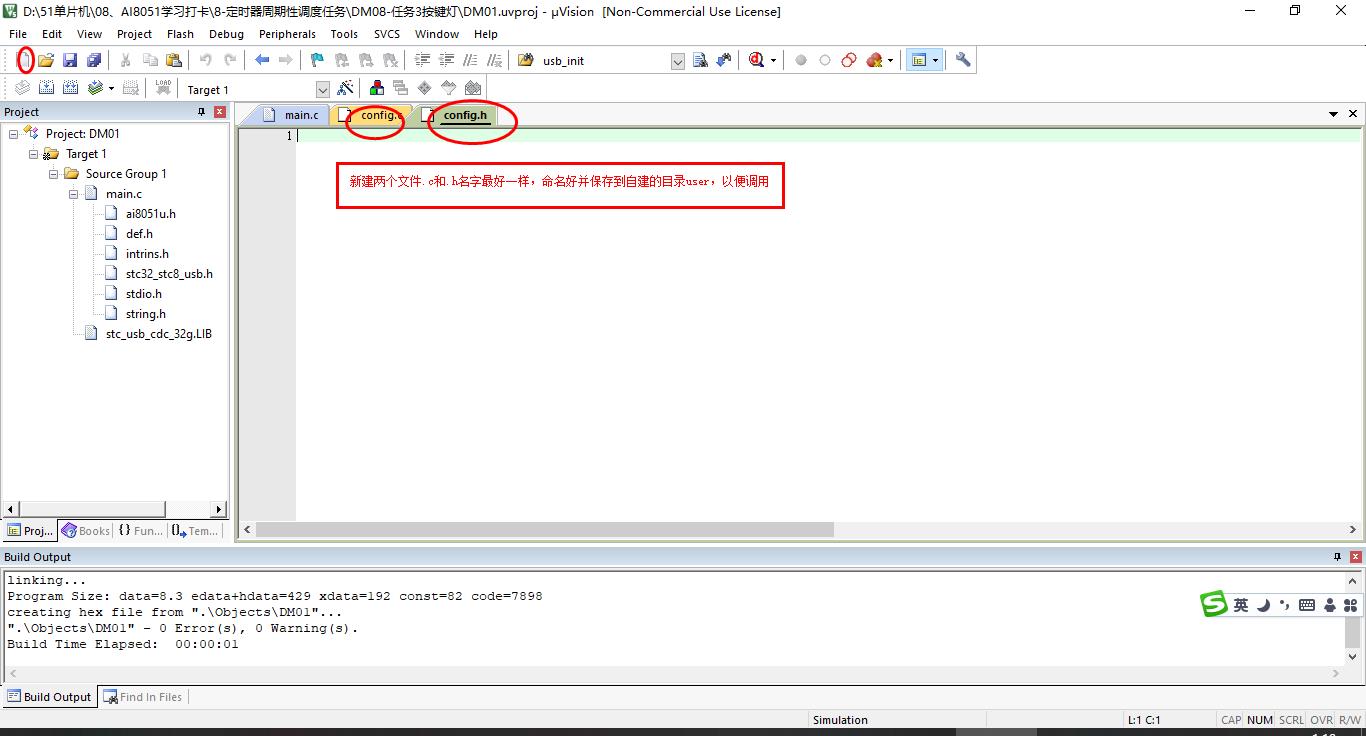Click the Save All icon
The height and width of the screenshot is (736, 1366).
tap(94, 60)
